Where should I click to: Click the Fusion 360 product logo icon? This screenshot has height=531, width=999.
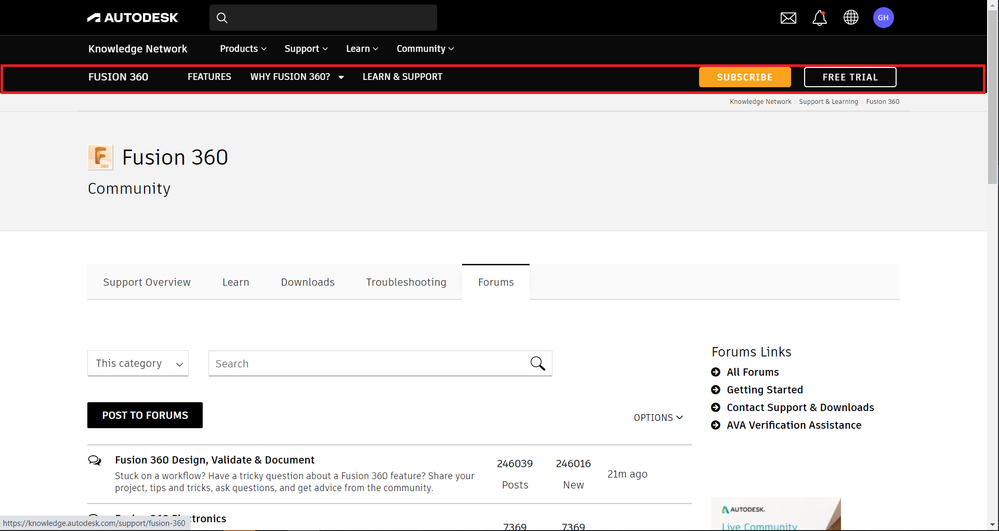click(x=100, y=157)
